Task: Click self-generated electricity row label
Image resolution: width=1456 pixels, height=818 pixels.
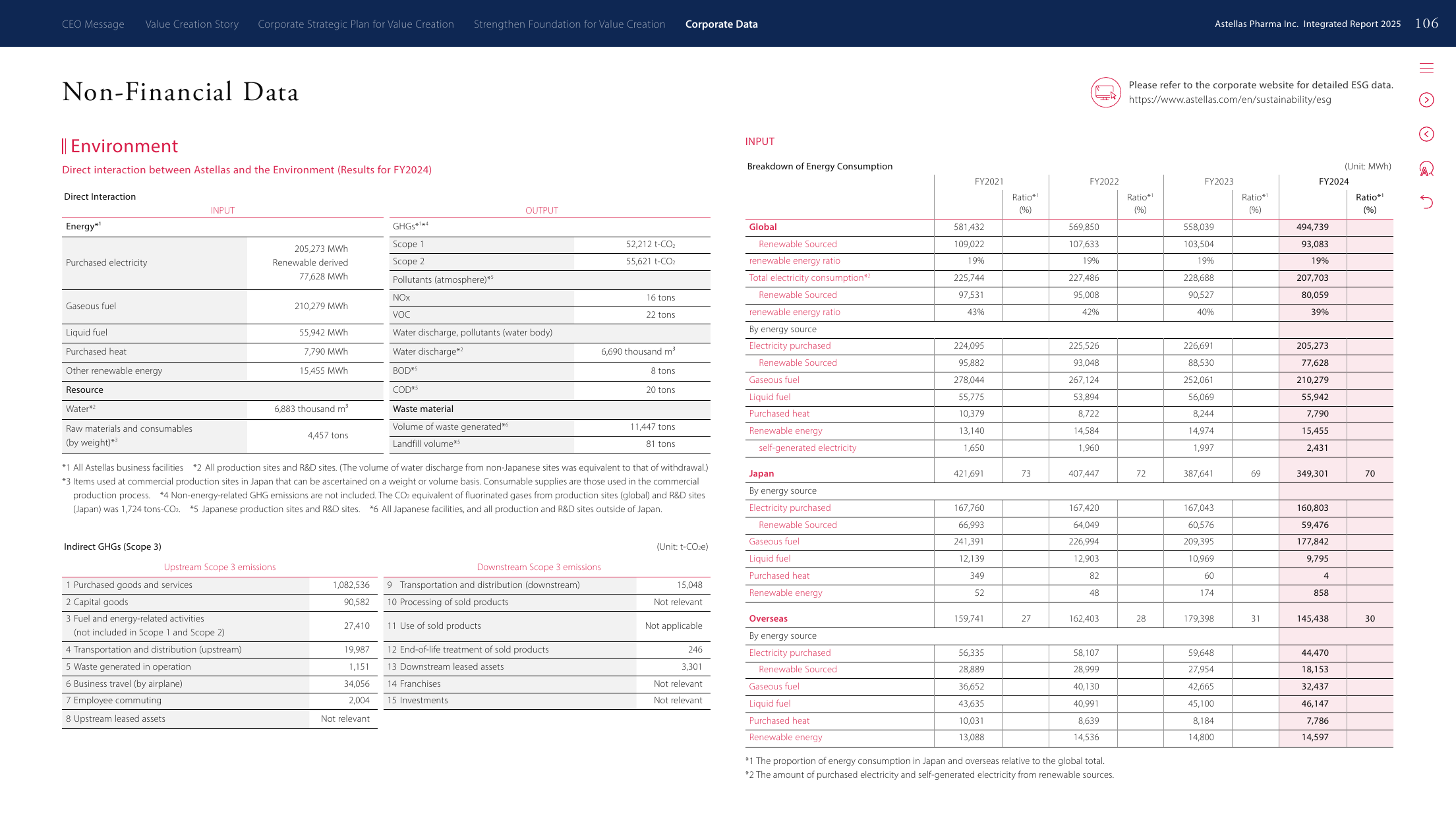Action: point(807,448)
